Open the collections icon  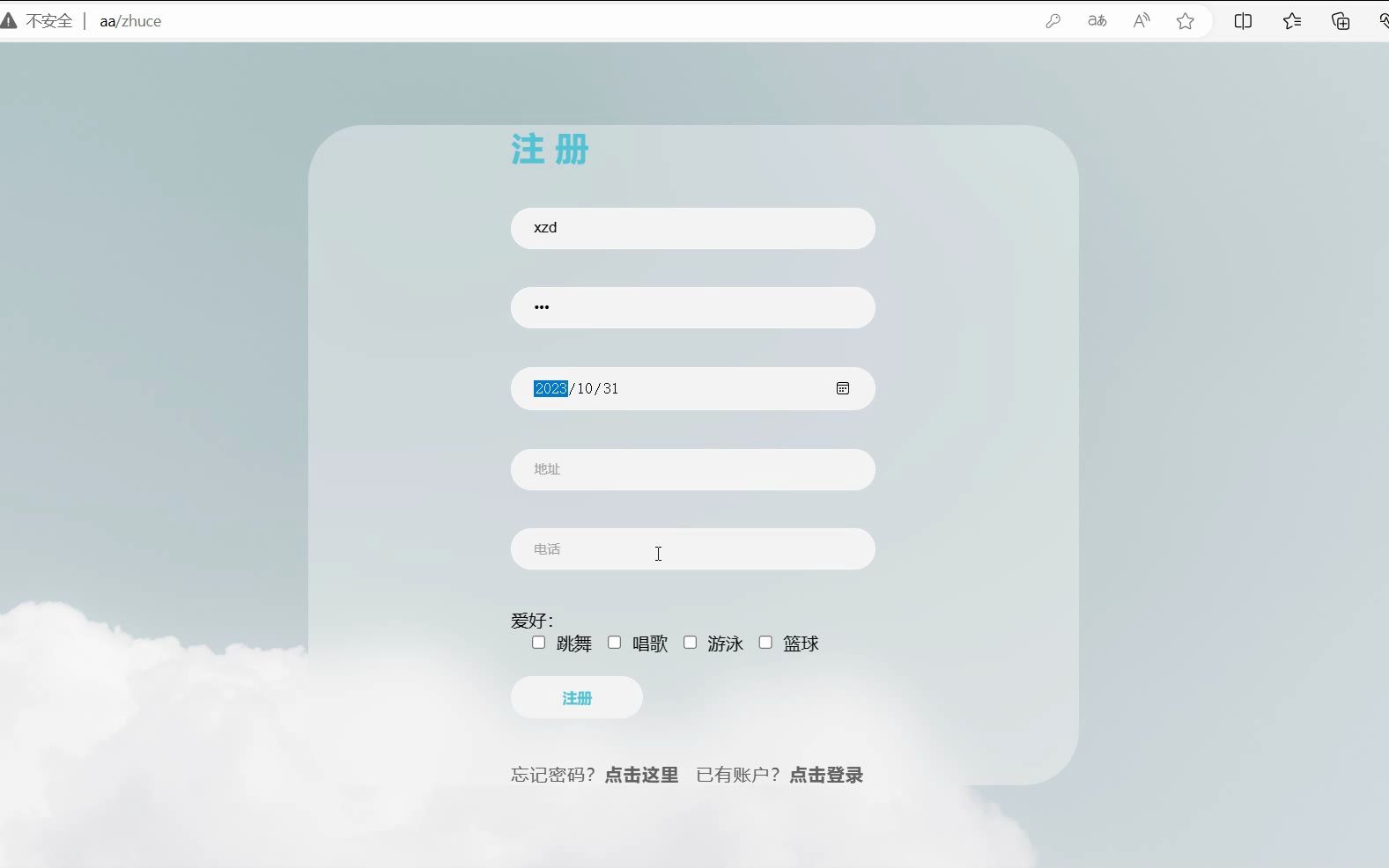(x=1341, y=21)
